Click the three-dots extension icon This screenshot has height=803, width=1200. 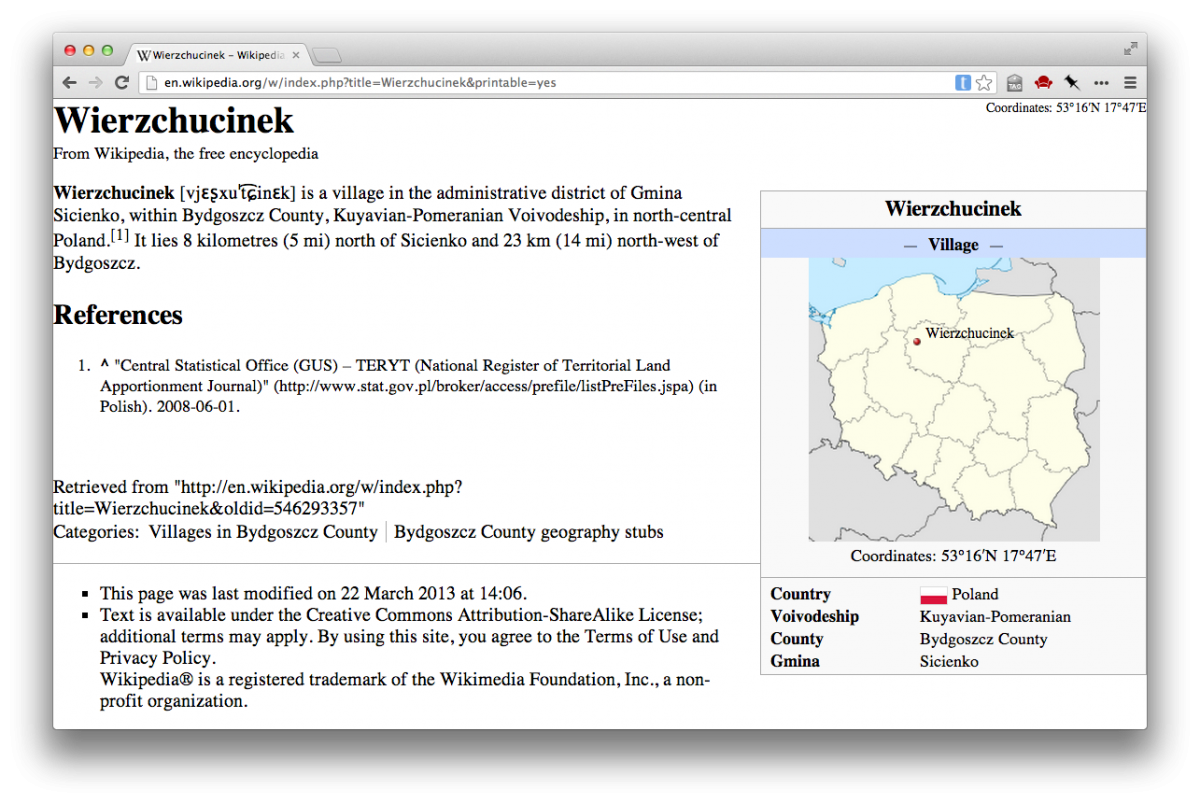[x=1101, y=83]
